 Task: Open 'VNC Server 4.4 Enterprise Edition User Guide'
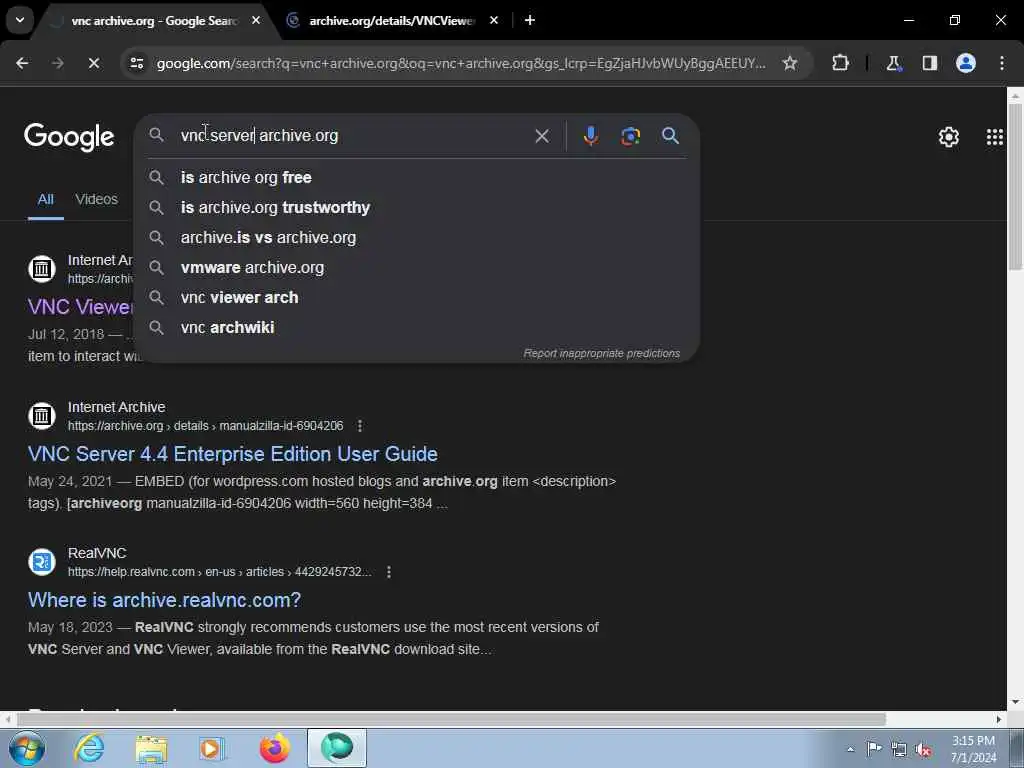[x=232, y=454]
